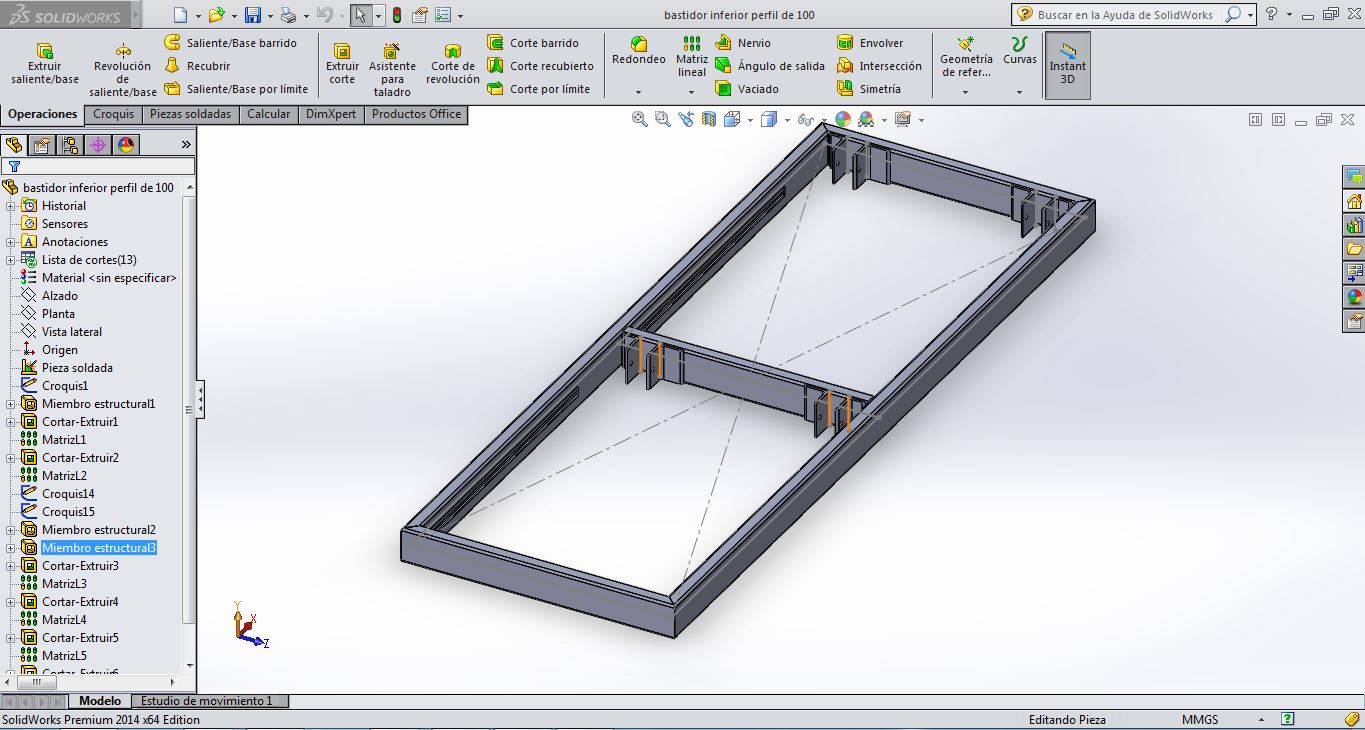This screenshot has height=730, width=1365.
Task: Select Cortar-Extruir4 in feature tree
Action: (80, 602)
